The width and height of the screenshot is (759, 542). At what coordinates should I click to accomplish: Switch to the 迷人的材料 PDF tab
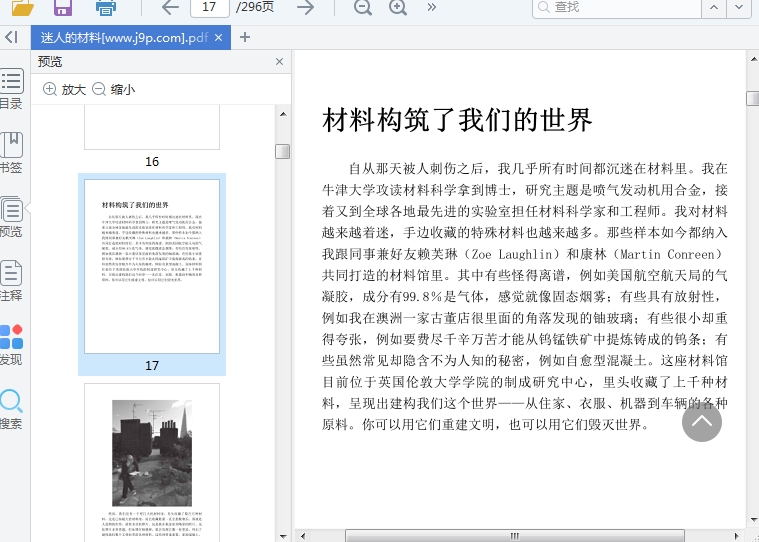pos(123,37)
